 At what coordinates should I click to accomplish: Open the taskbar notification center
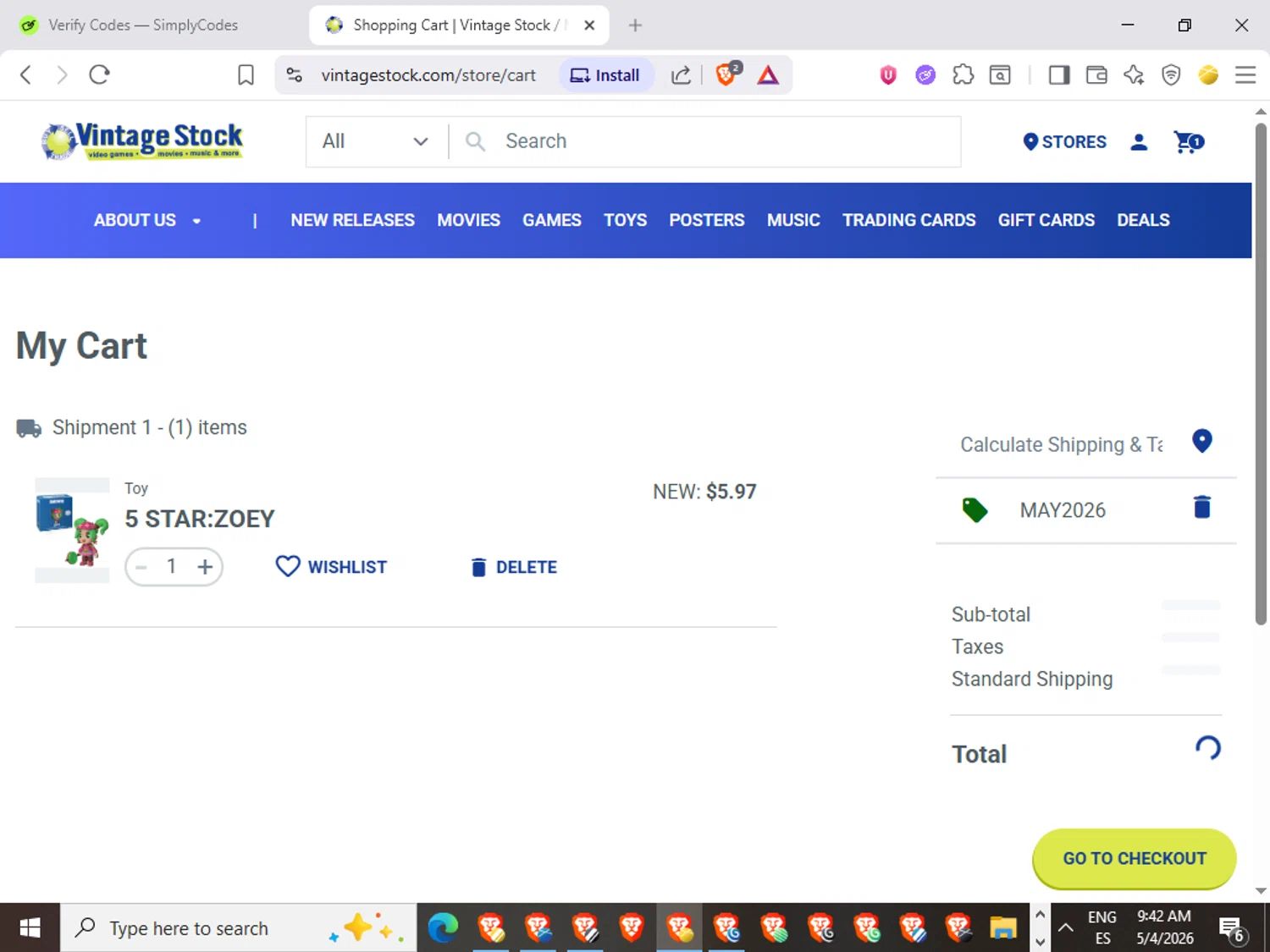[1233, 929]
